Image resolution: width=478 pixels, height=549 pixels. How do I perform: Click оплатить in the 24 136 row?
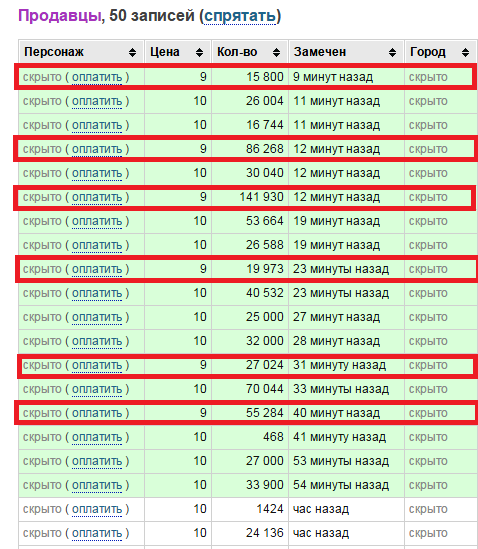(97, 533)
